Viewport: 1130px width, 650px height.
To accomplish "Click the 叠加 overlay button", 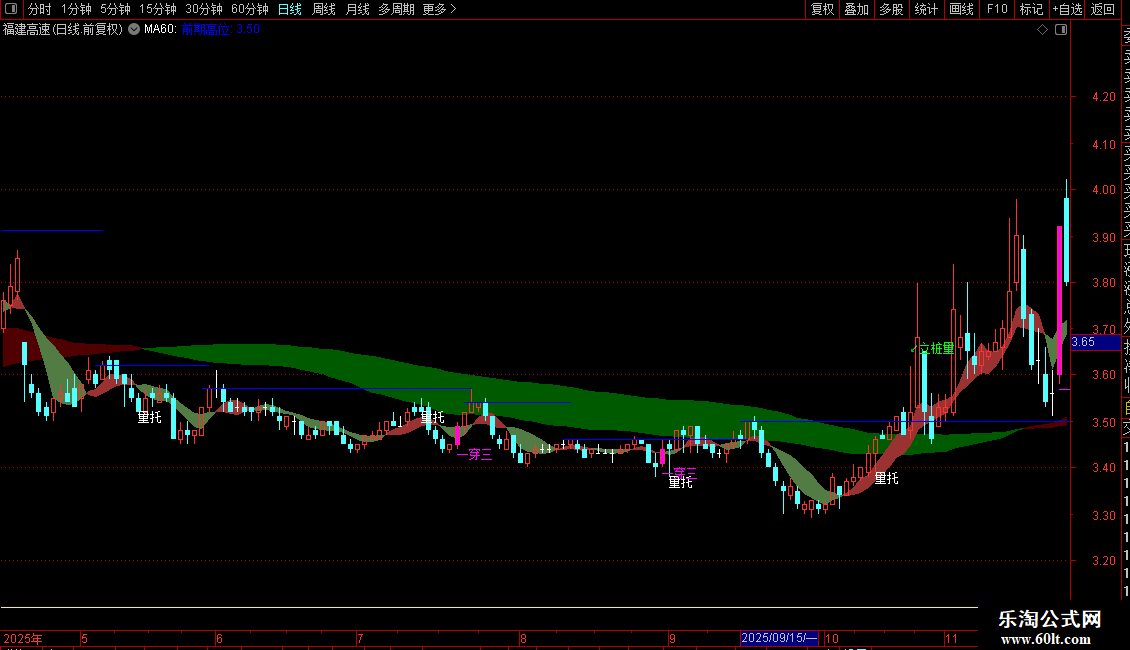I will tap(857, 9).
